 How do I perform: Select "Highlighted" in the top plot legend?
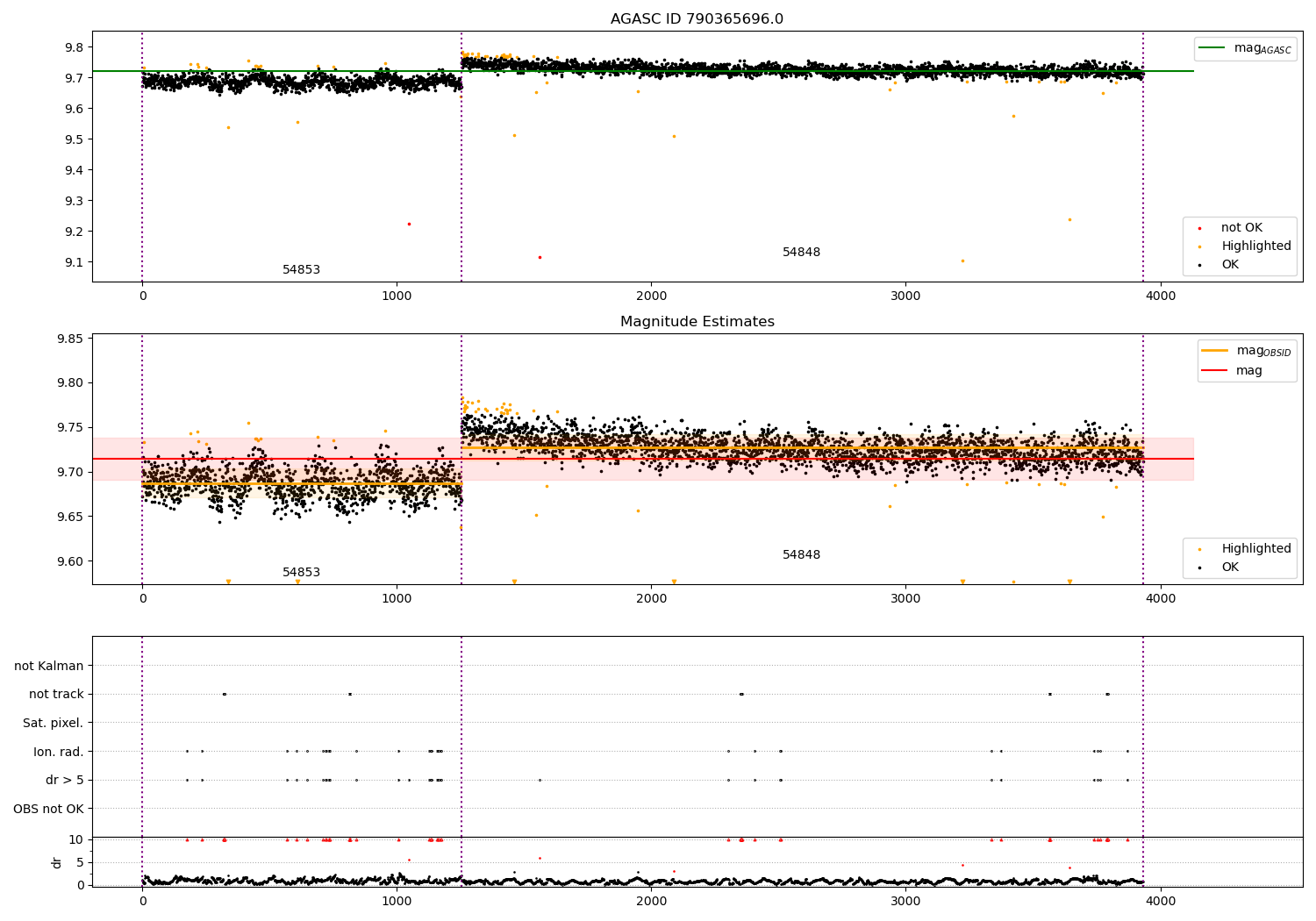point(1256,246)
